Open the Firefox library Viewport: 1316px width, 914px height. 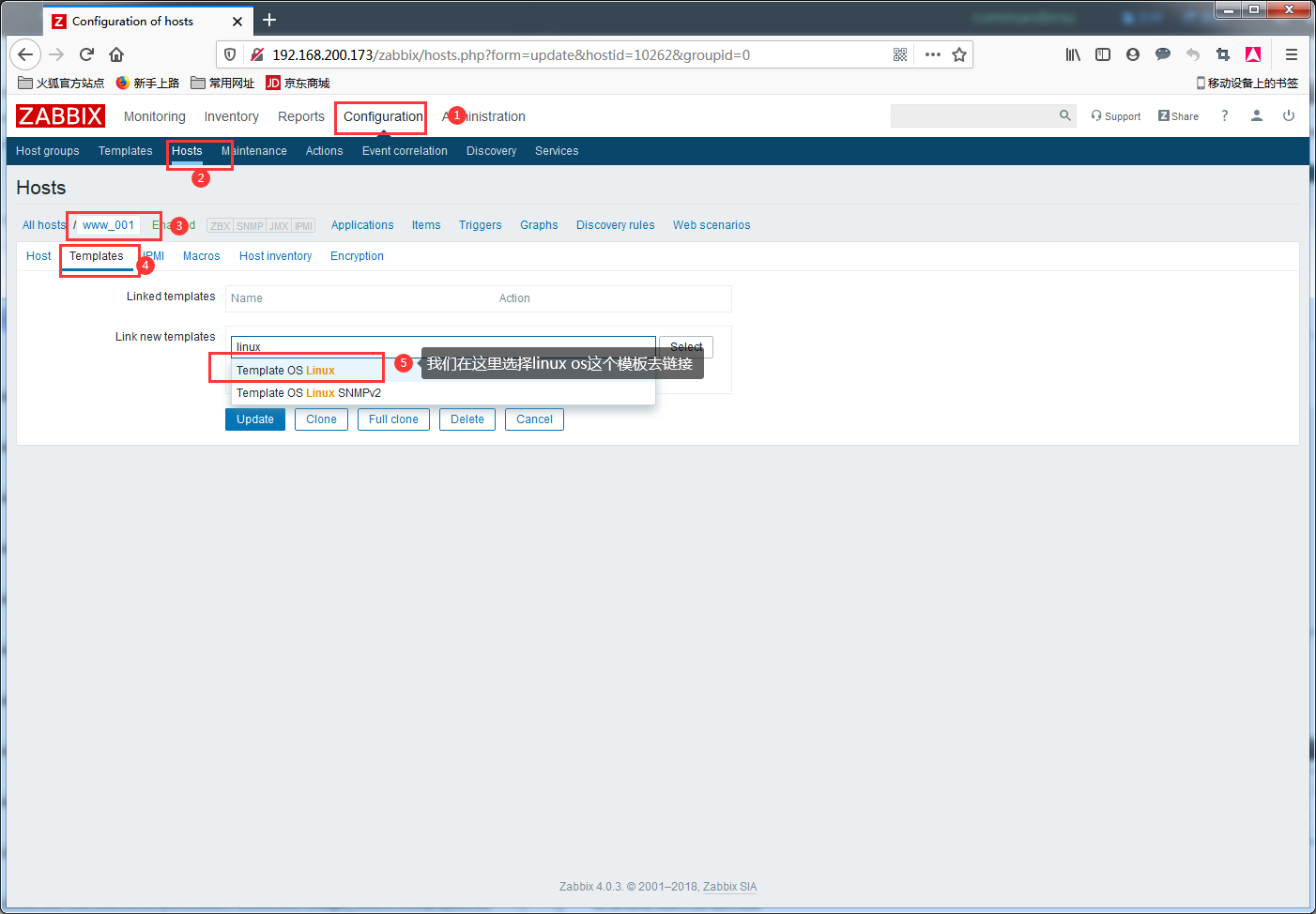[1073, 54]
